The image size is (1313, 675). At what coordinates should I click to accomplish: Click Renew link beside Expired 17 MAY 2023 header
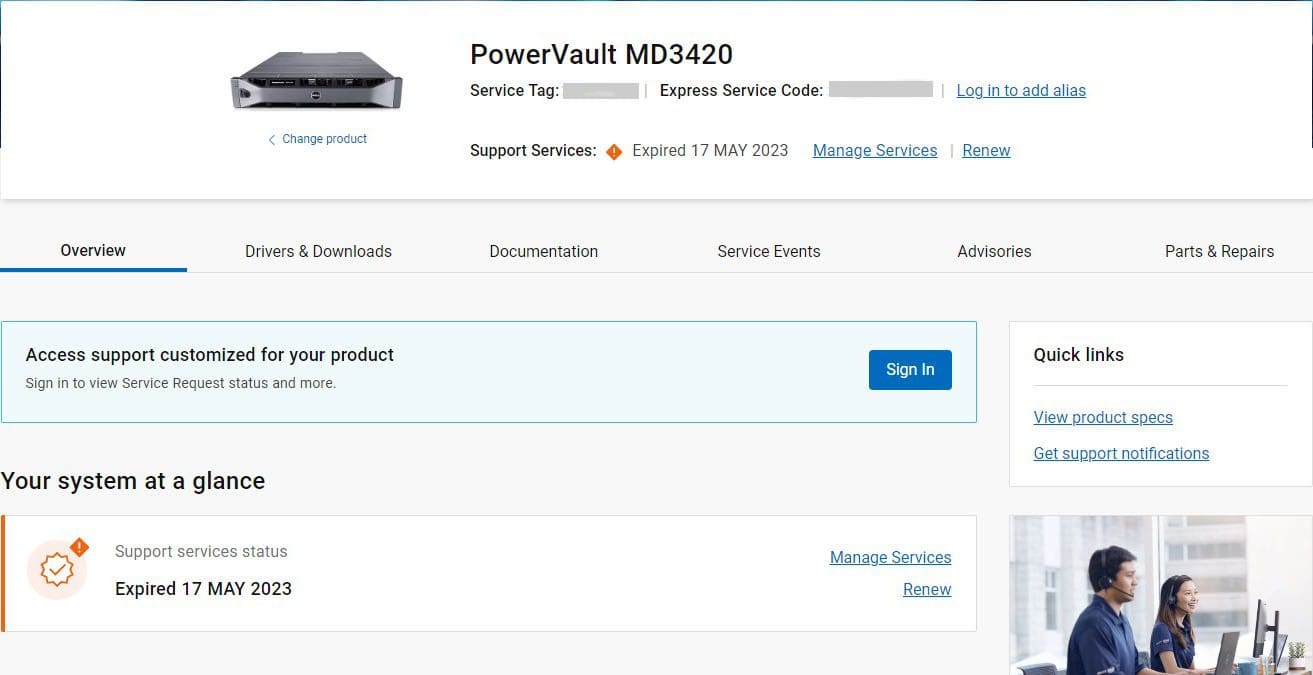coord(986,150)
